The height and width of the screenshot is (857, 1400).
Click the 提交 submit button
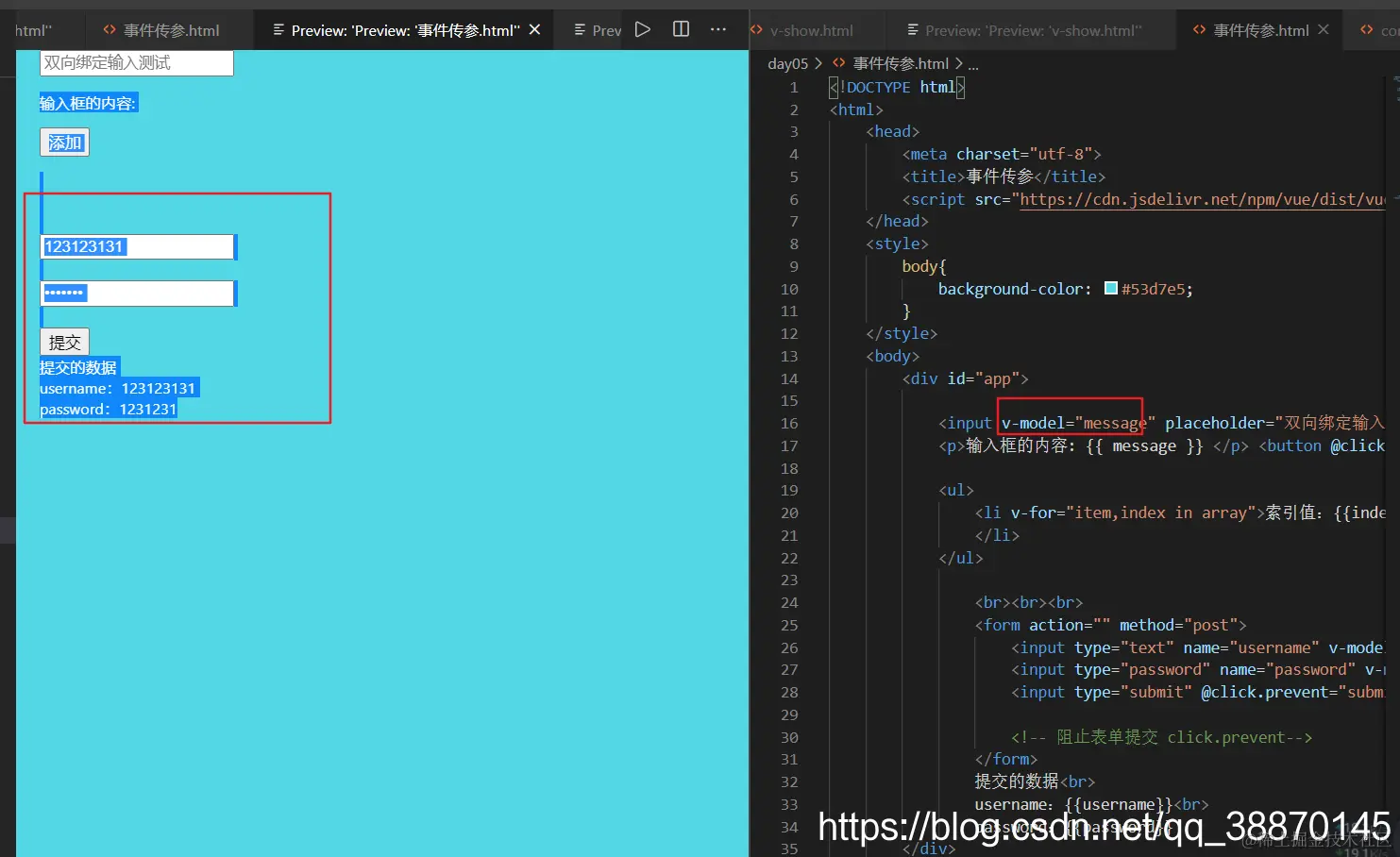[x=64, y=342]
